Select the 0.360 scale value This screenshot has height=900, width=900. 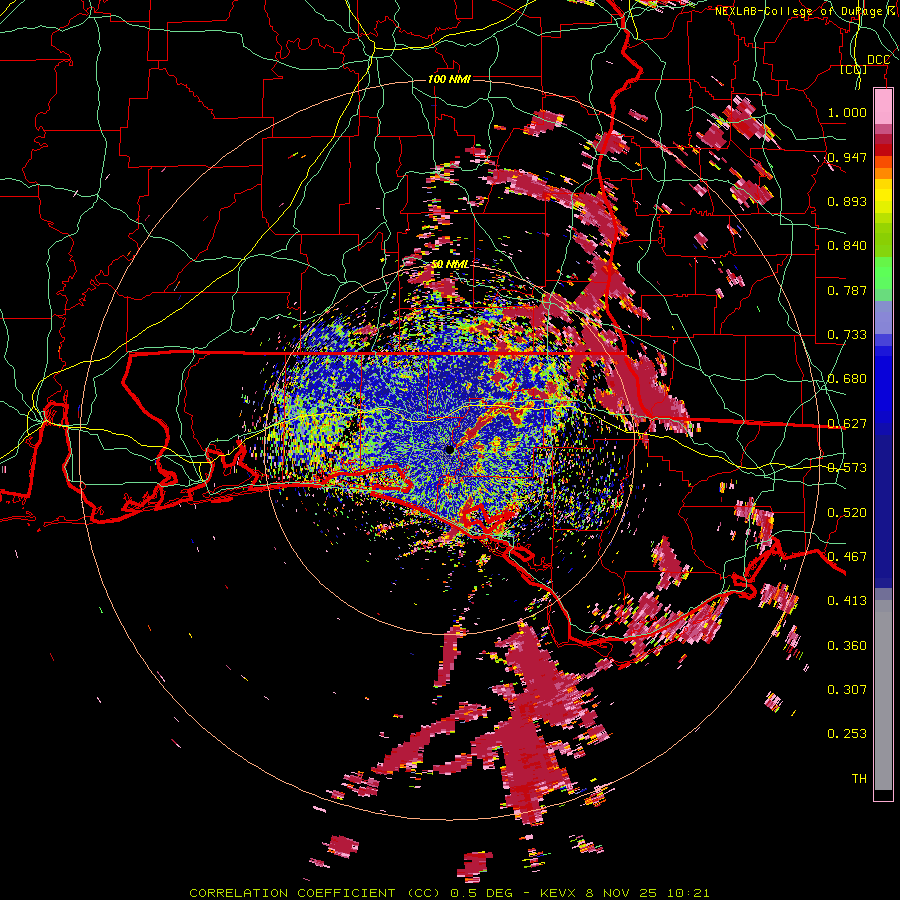(847, 646)
